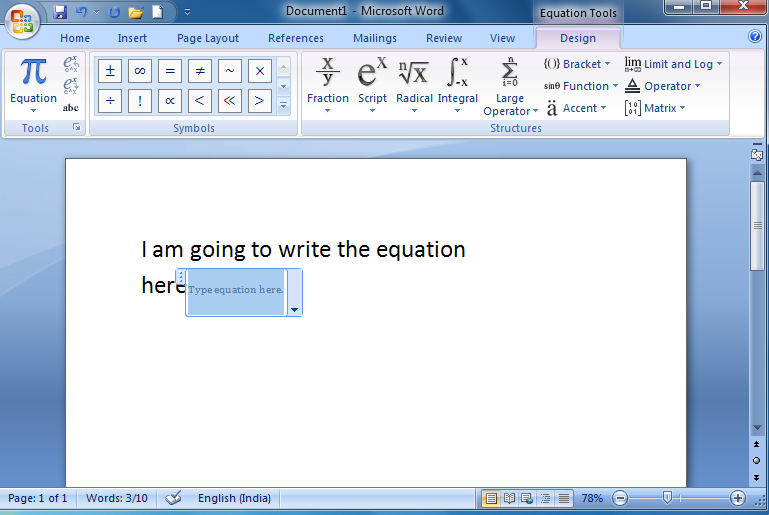Insert the equals symbol
The width and height of the screenshot is (769, 515).
click(x=170, y=71)
